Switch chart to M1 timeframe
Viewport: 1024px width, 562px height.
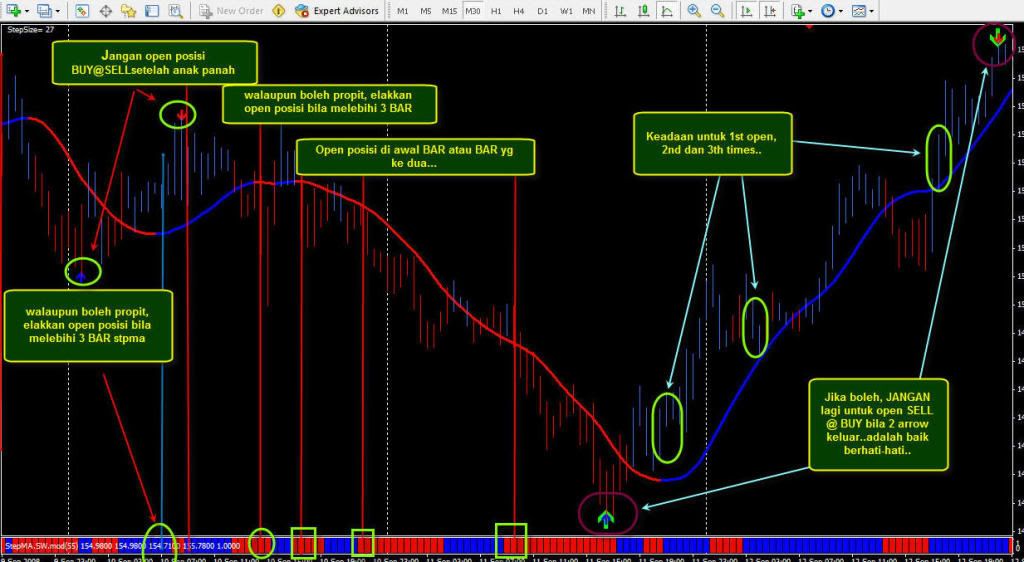403,11
